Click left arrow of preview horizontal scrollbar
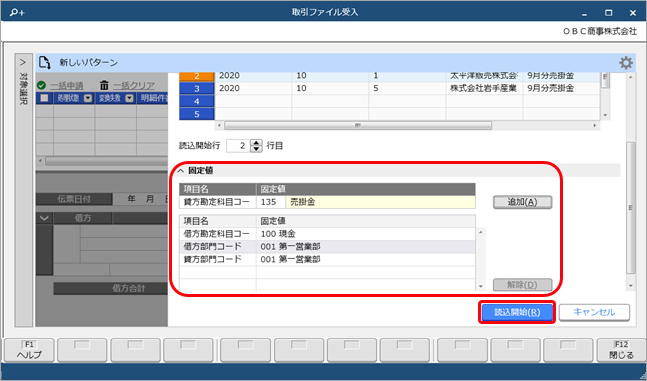 tap(219, 125)
